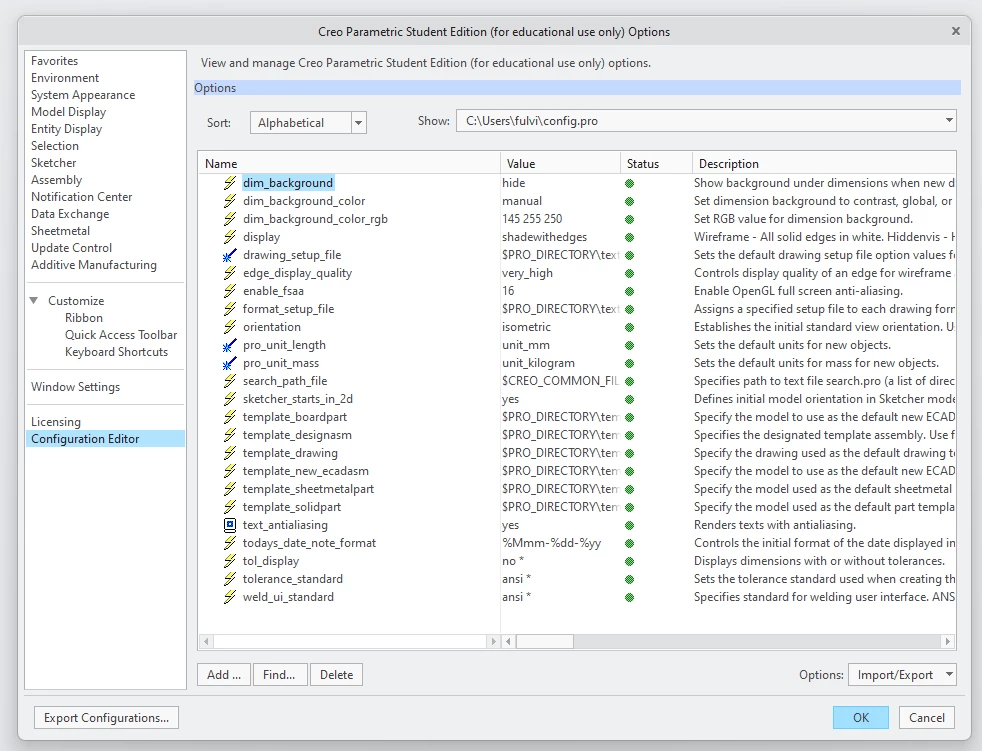Click the wand icon beside drawing_setup_file
The height and width of the screenshot is (751, 982).
[230, 255]
